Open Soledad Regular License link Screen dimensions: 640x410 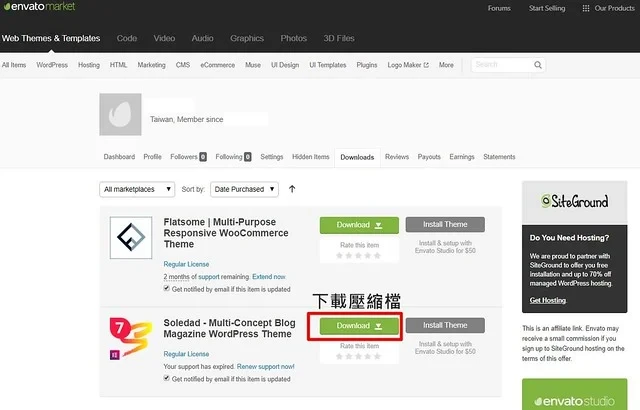tap(186, 354)
